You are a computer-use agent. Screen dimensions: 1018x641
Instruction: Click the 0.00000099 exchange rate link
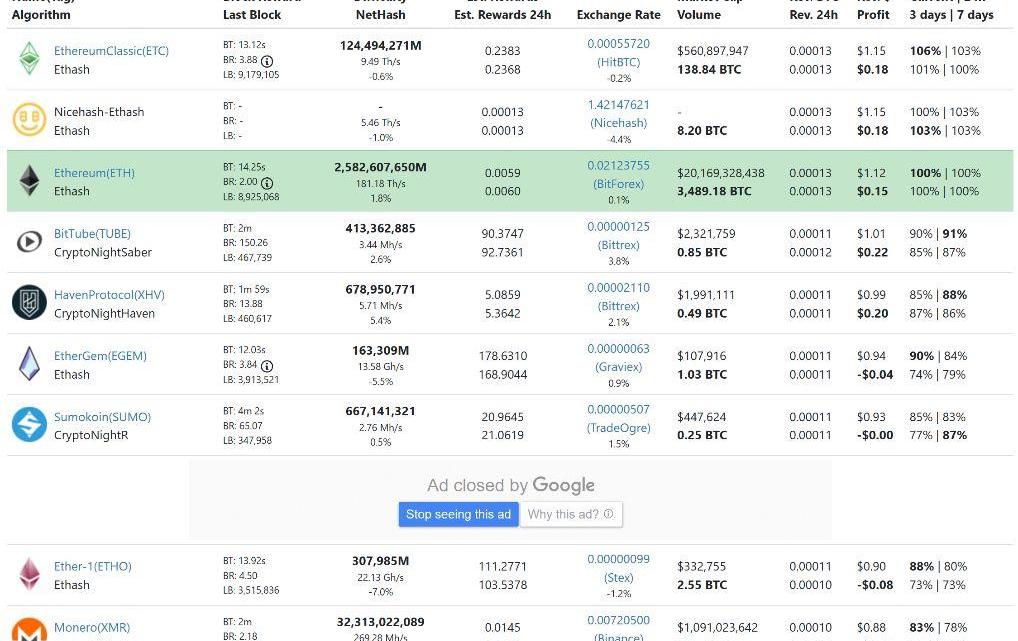(618, 559)
